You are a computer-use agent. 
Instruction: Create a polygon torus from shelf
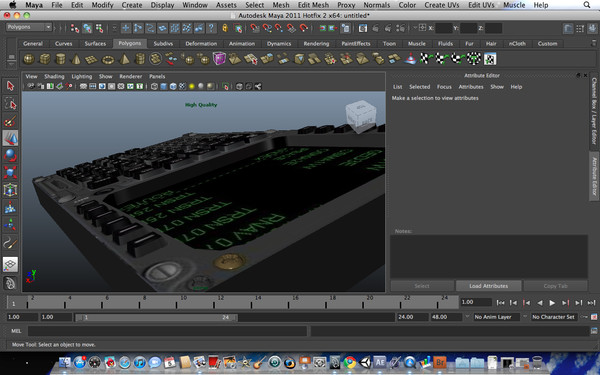pyautogui.click(x=108, y=59)
